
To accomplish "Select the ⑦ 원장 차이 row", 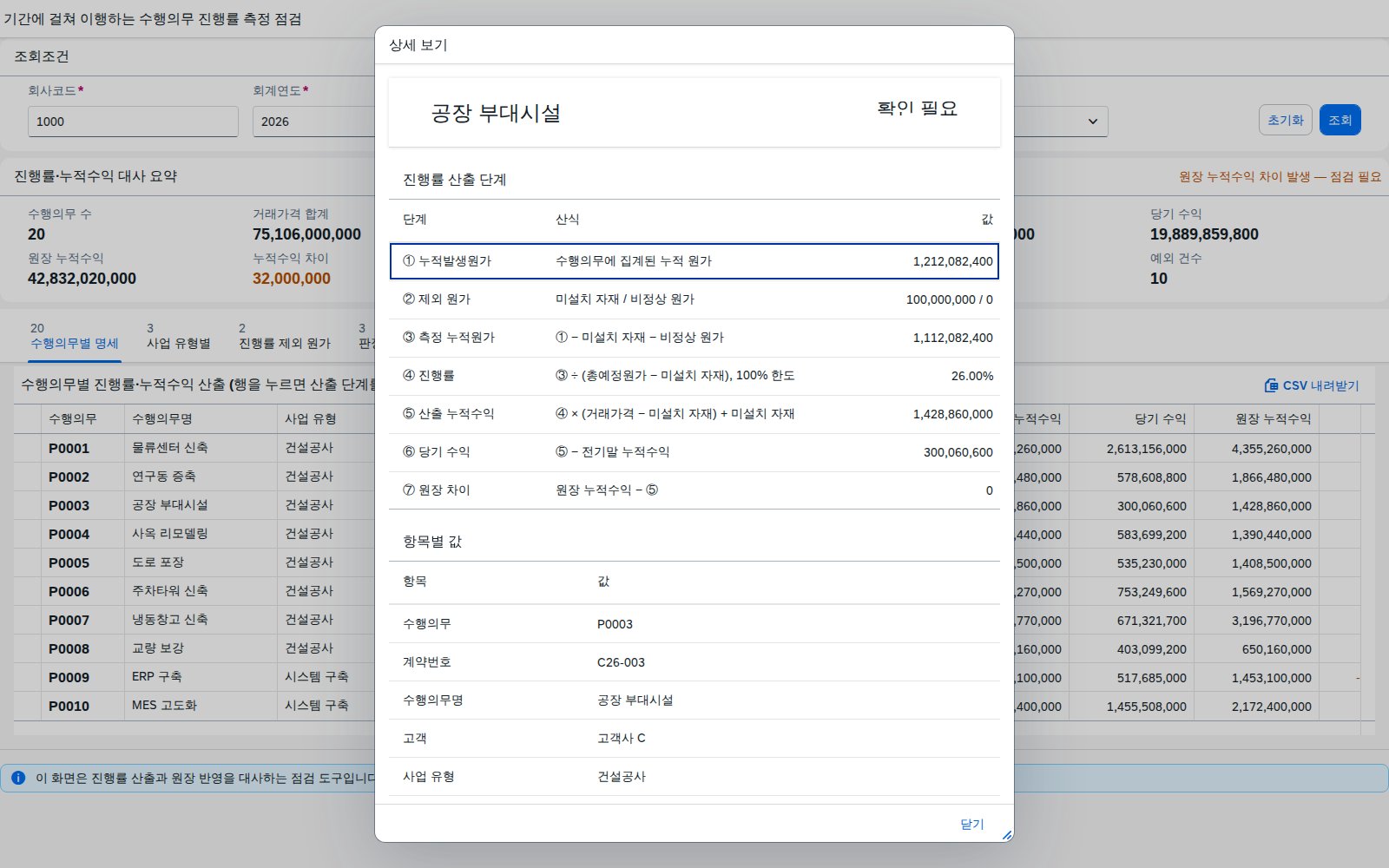I will pyautogui.click(x=694, y=490).
